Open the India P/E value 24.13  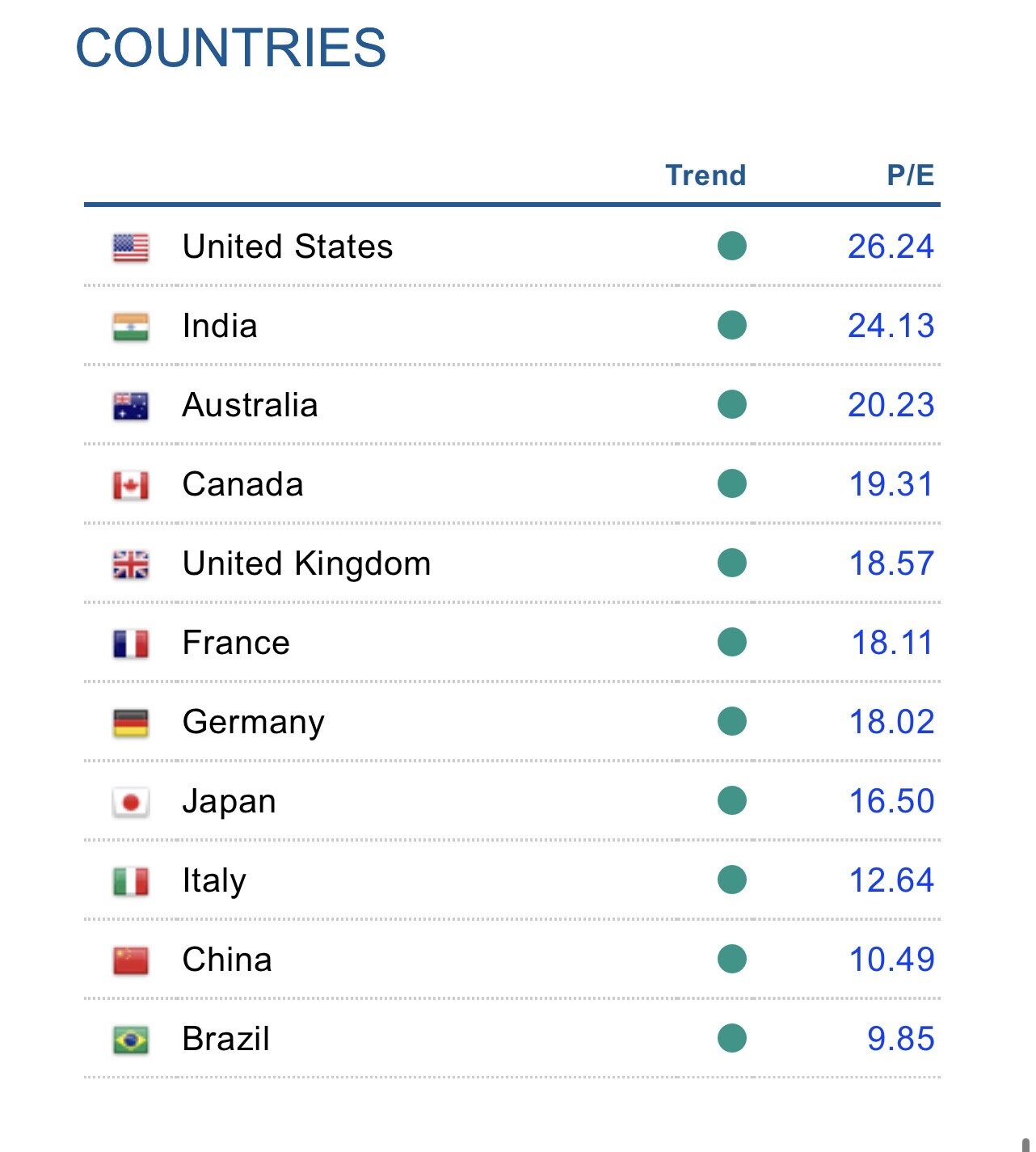click(891, 326)
